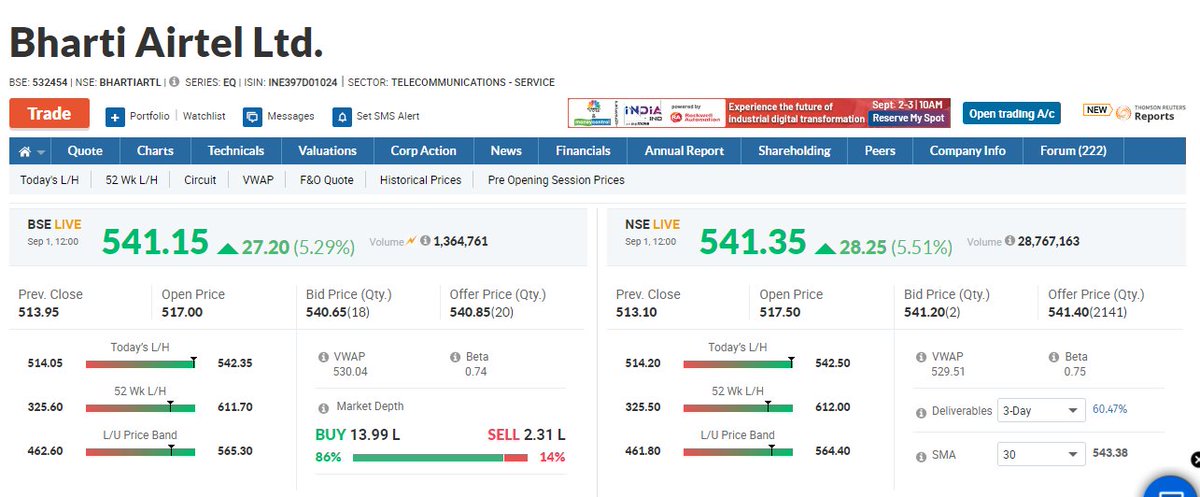Go to the Valuations tab
Image resolution: width=1200 pixels, height=497 pixels.
[x=327, y=151]
